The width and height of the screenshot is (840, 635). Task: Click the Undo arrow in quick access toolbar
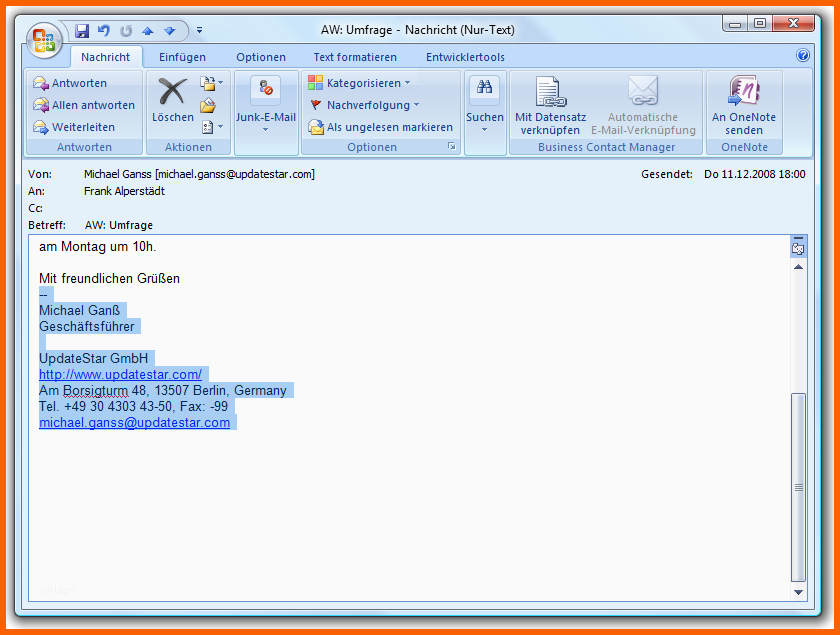click(x=104, y=31)
